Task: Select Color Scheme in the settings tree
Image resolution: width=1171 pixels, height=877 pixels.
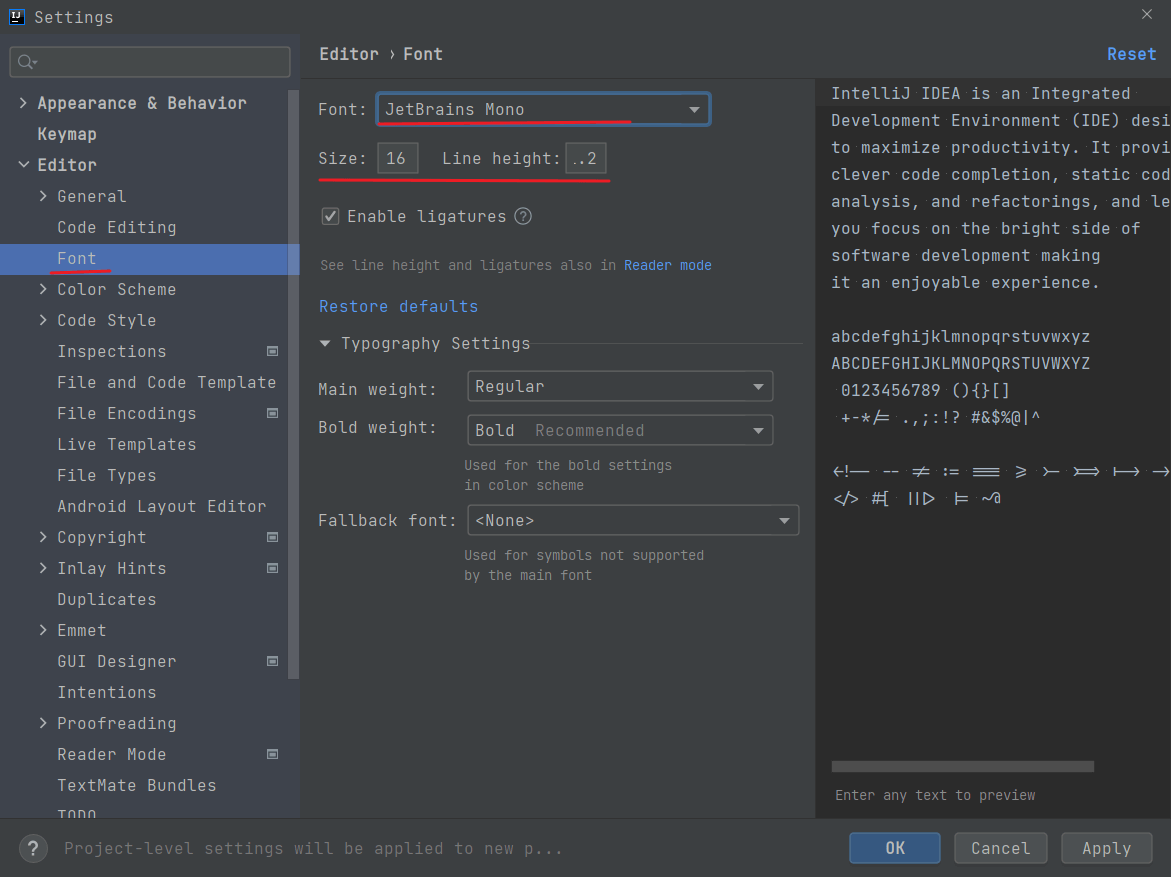Action: (116, 289)
